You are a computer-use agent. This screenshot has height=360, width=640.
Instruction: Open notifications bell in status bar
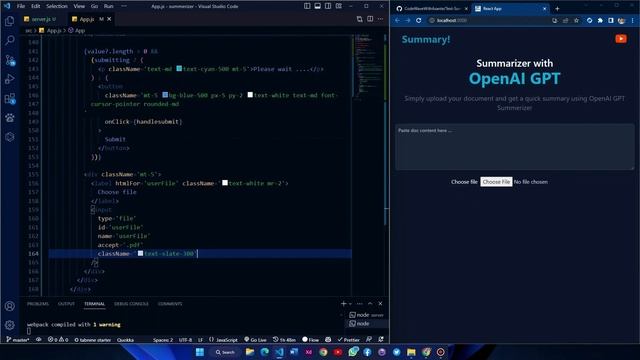pos(381,340)
